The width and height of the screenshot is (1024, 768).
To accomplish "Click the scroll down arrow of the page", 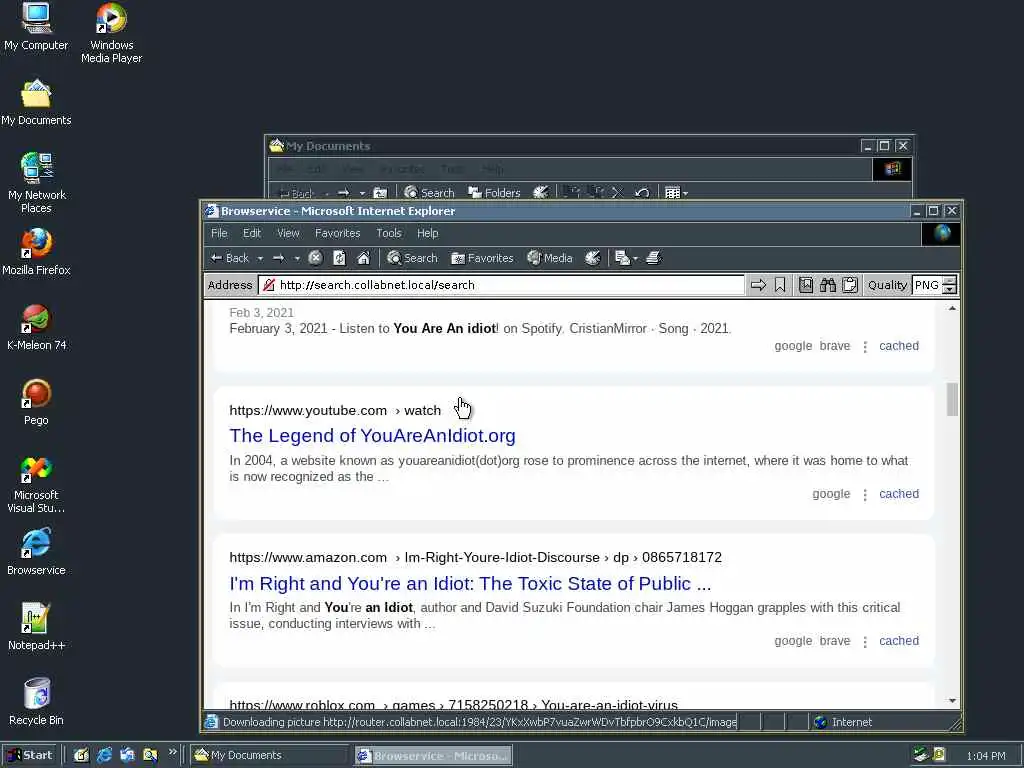I will pyautogui.click(x=952, y=701).
